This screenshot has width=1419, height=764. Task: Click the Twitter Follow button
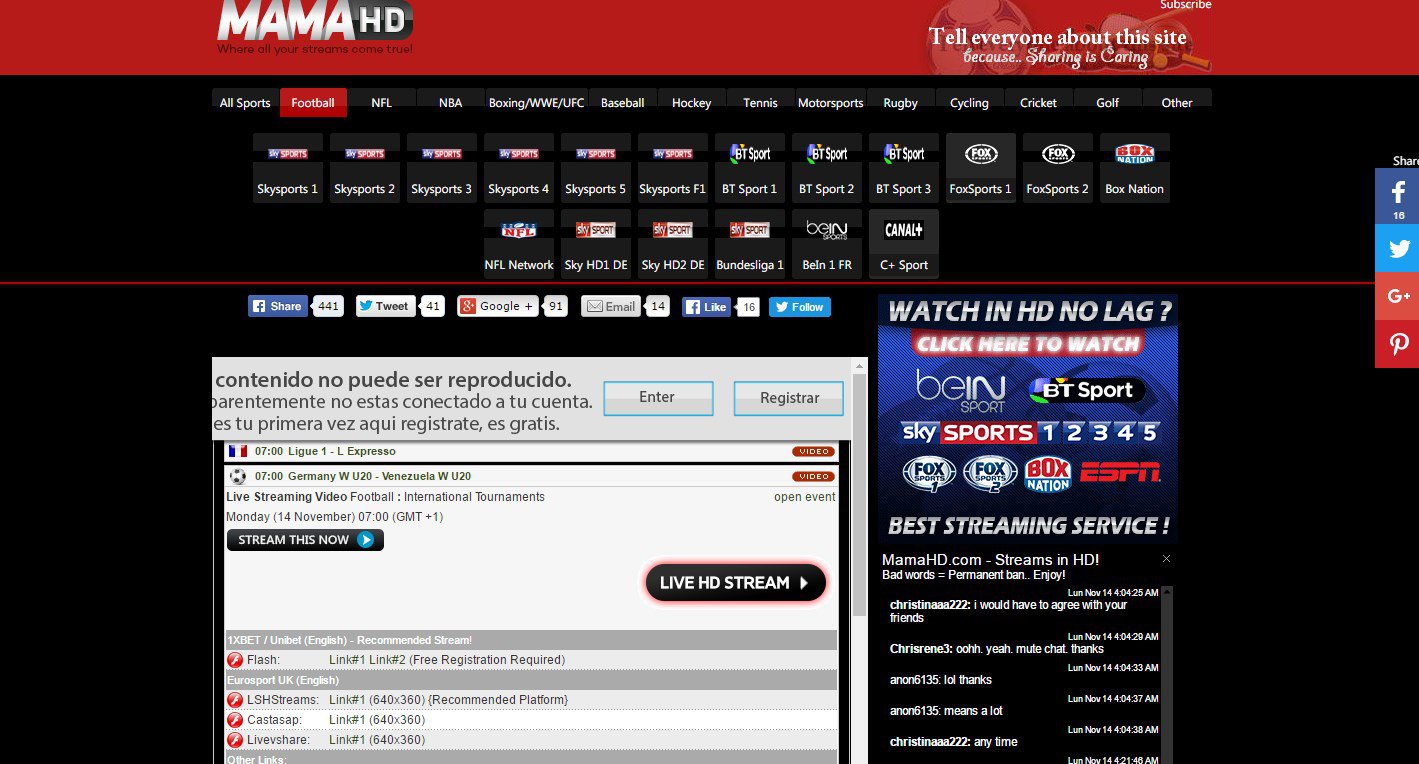pyautogui.click(x=800, y=307)
